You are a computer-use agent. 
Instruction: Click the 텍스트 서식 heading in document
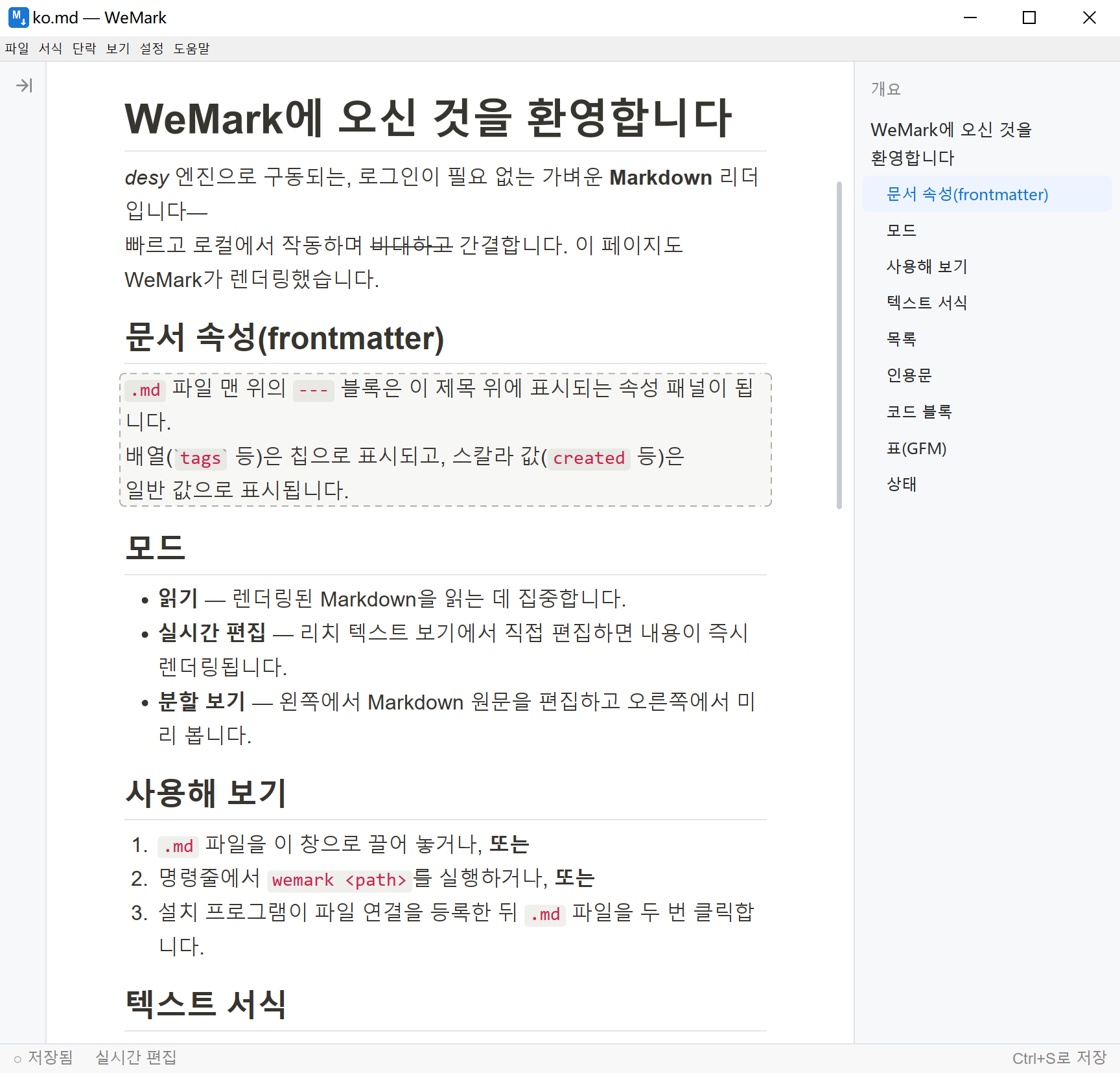[x=206, y=1004]
